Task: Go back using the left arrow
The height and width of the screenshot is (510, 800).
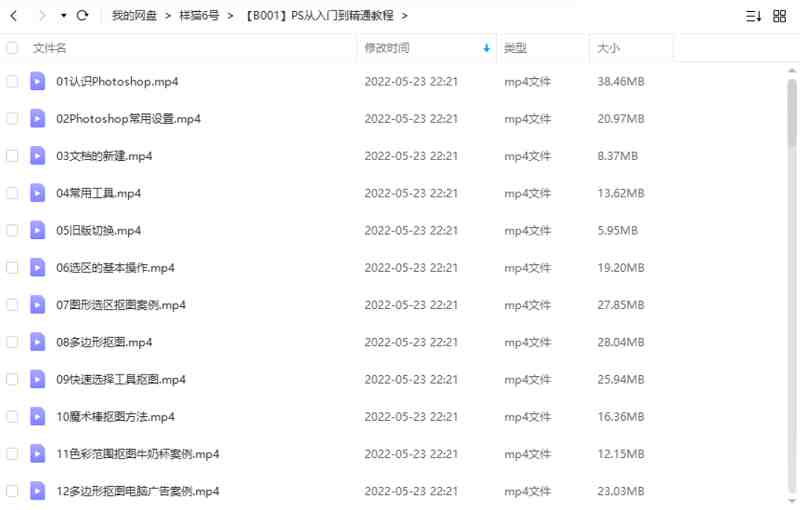Action: click(x=14, y=16)
